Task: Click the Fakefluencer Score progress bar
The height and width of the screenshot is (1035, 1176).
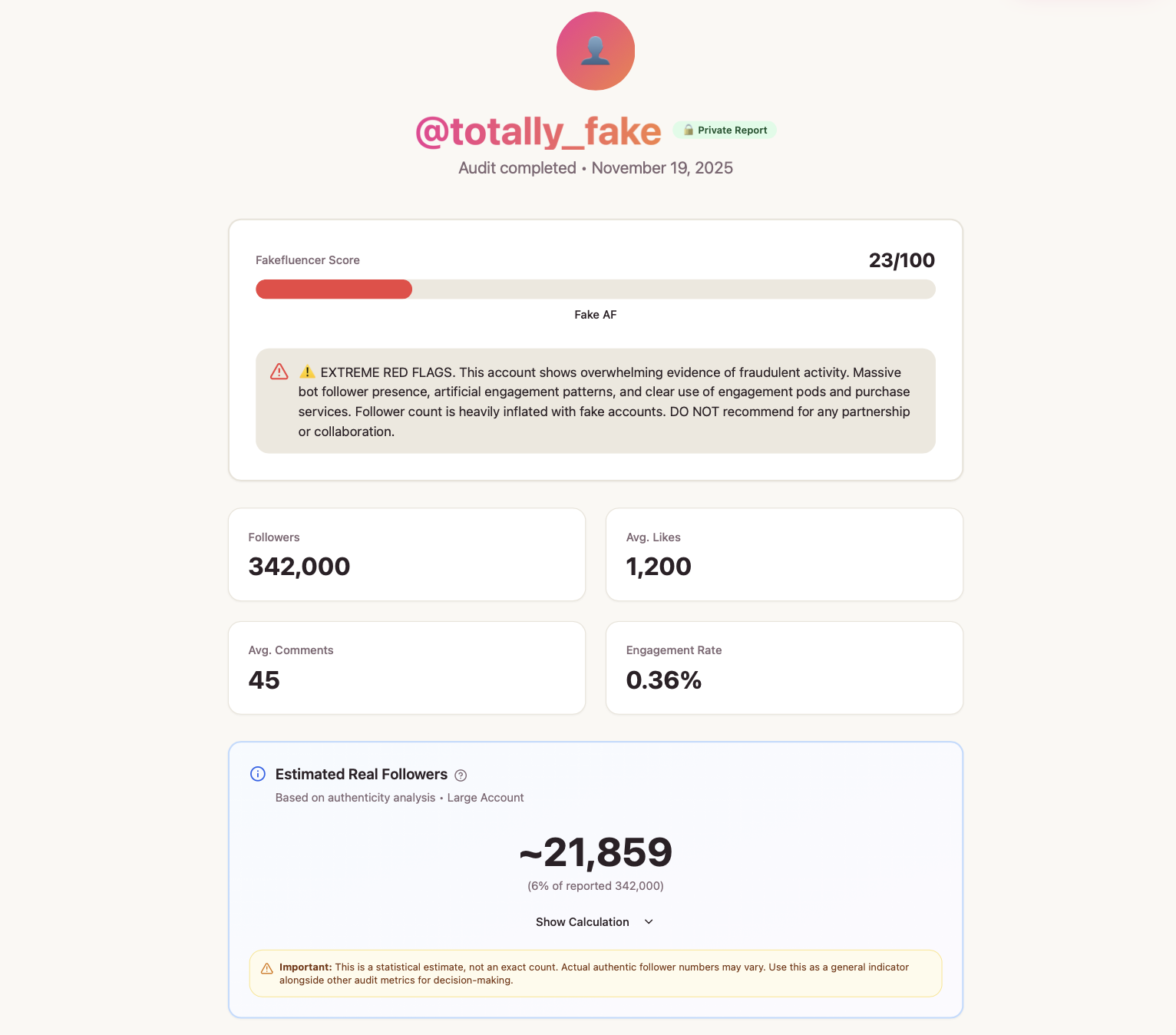Action: pos(595,289)
